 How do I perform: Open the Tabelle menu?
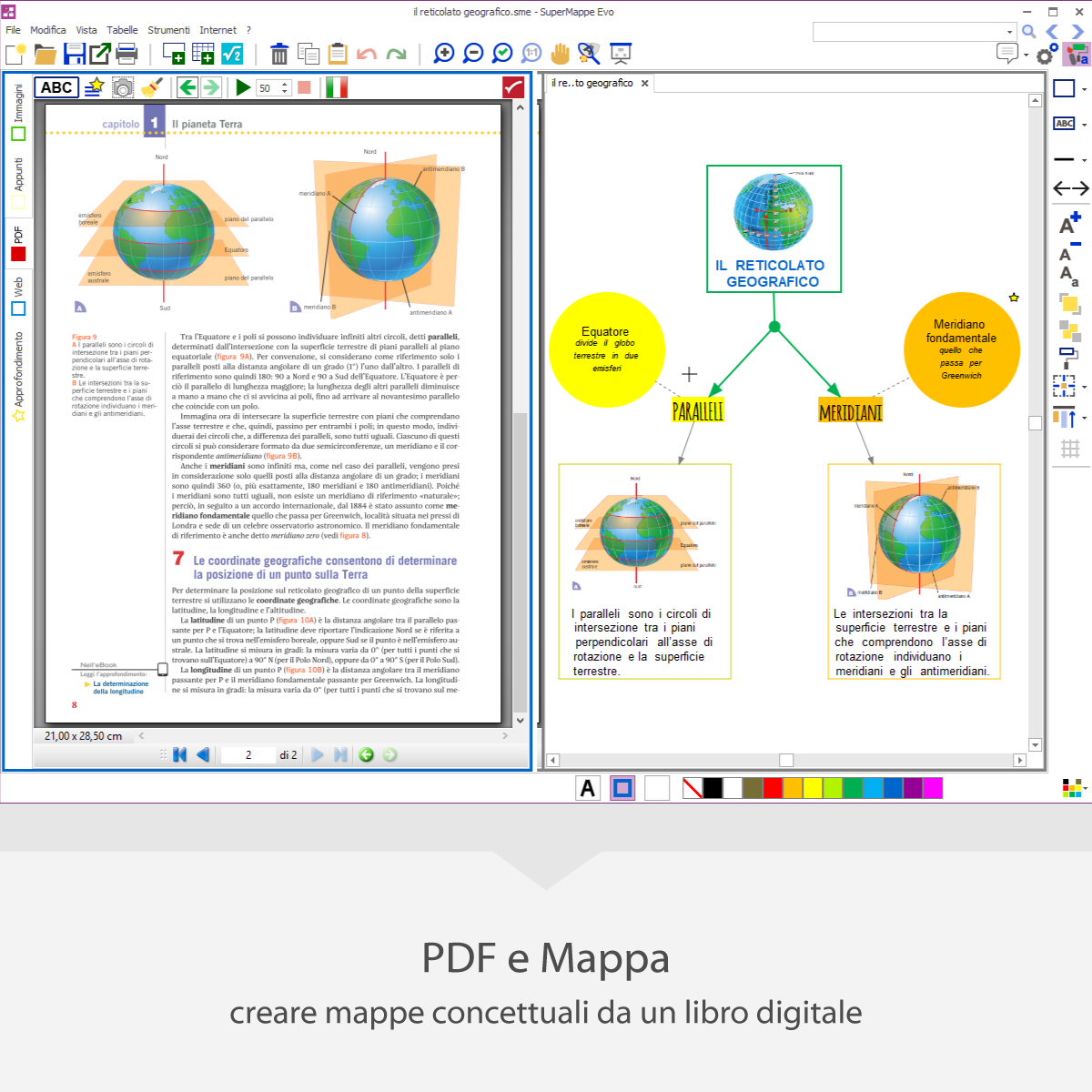pos(122,30)
